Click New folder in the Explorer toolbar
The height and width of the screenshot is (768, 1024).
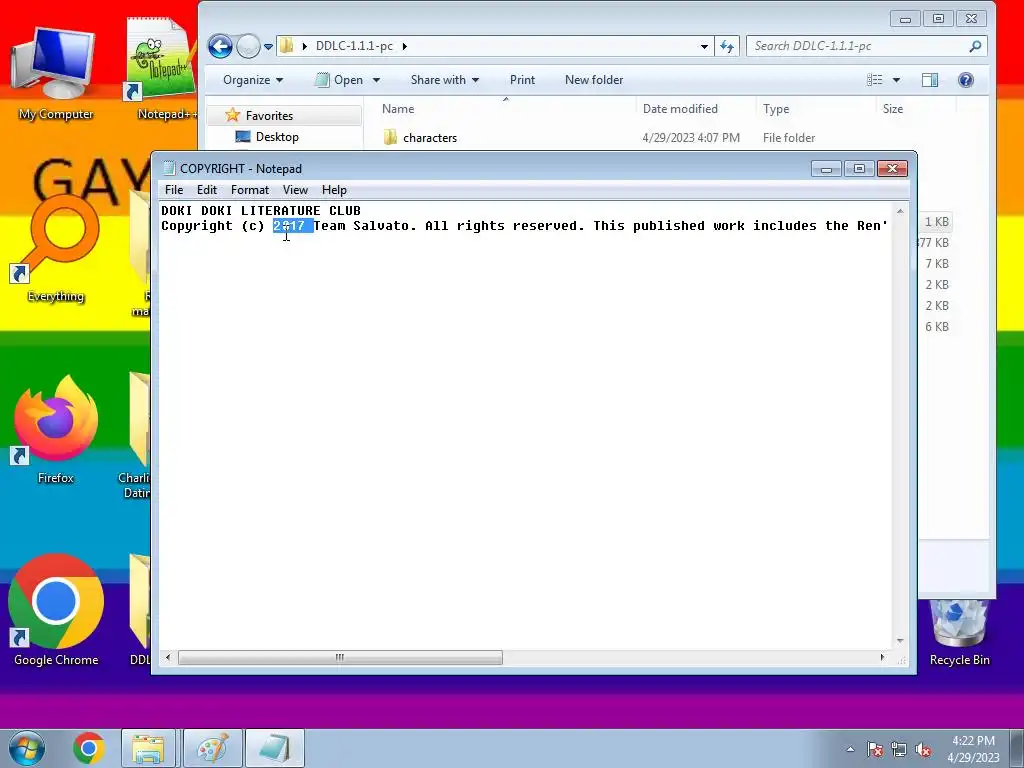coord(594,80)
